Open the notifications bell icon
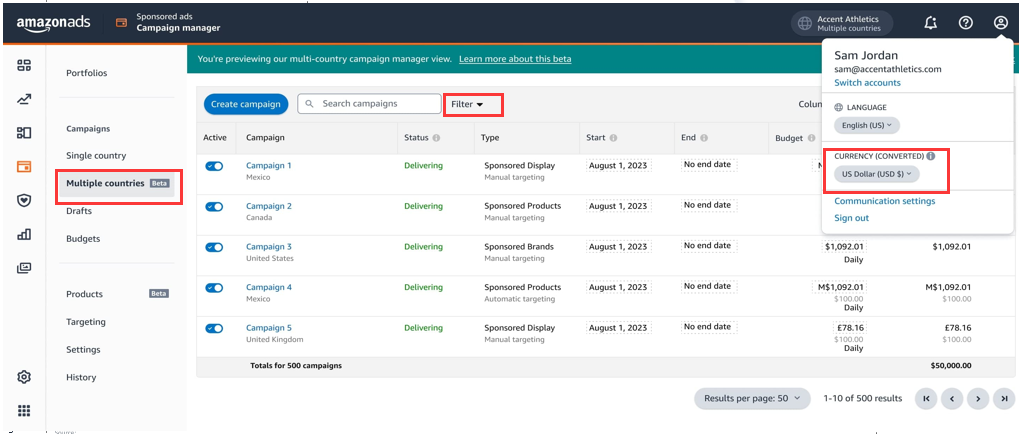Image resolution: width=1019 pixels, height=434 pixels. 931,23
